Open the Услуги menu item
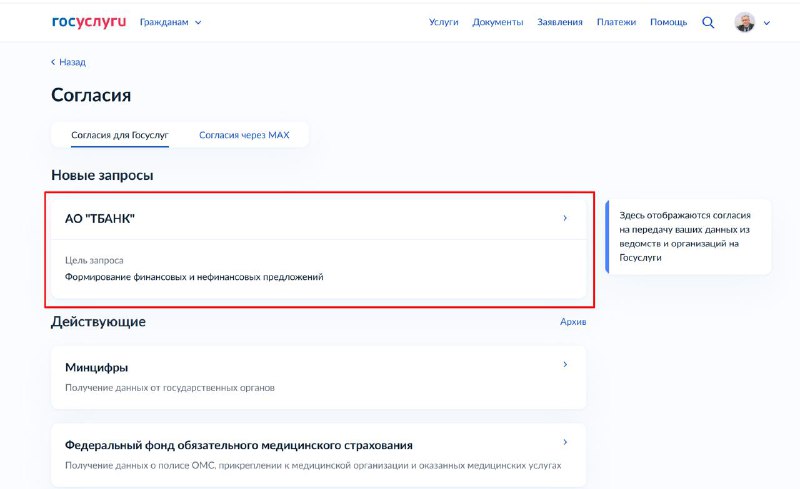800x489 pixels. pyautogui.click(x=443, y=22)
